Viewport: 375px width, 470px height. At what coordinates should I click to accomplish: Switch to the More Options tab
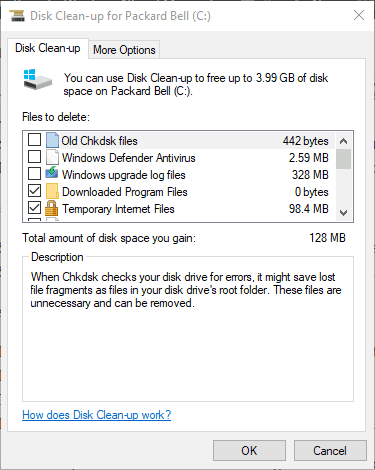[x=124, y=50]
